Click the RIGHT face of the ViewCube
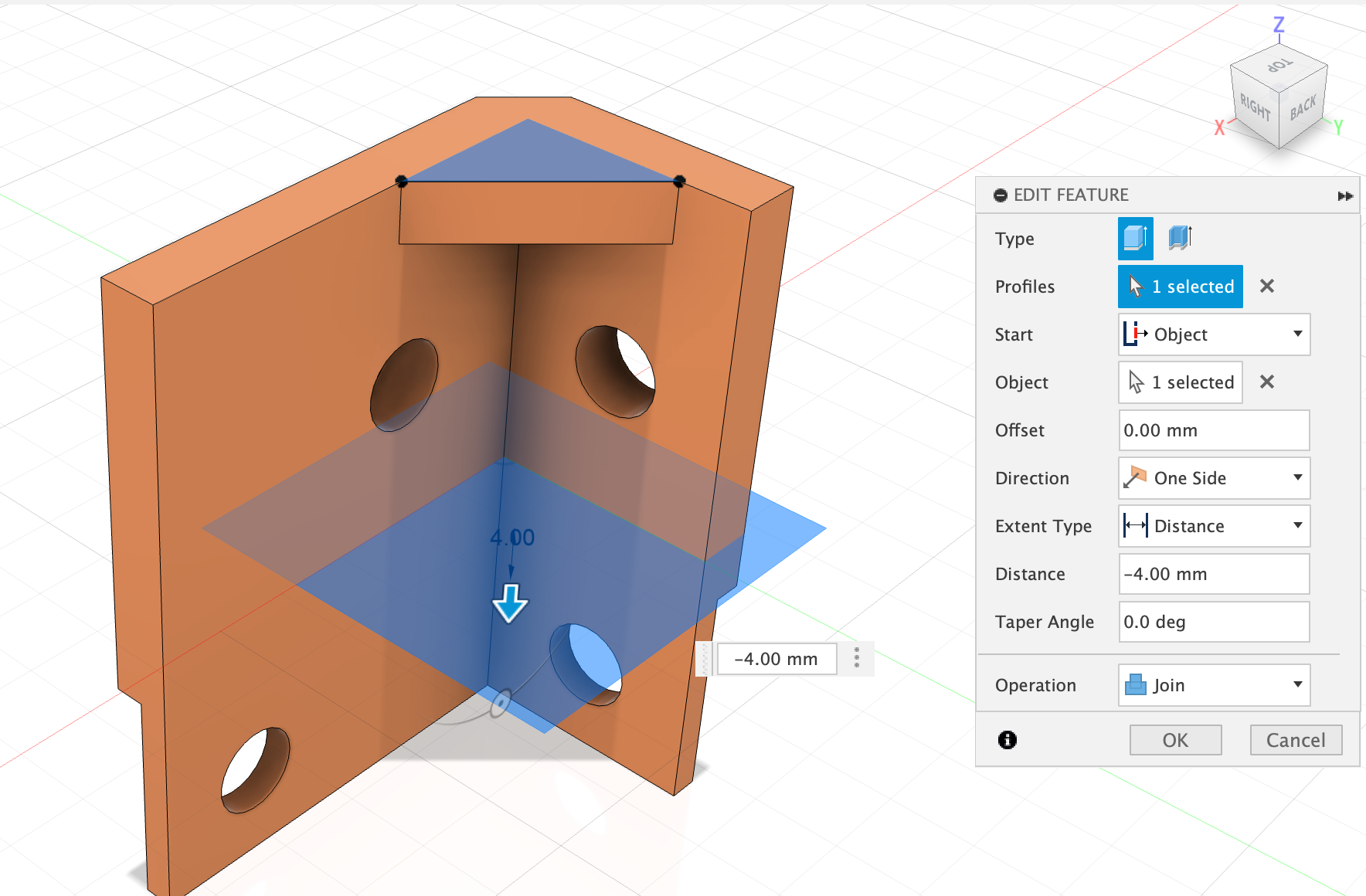The image size is (1366, 896). pos(1255,107)
